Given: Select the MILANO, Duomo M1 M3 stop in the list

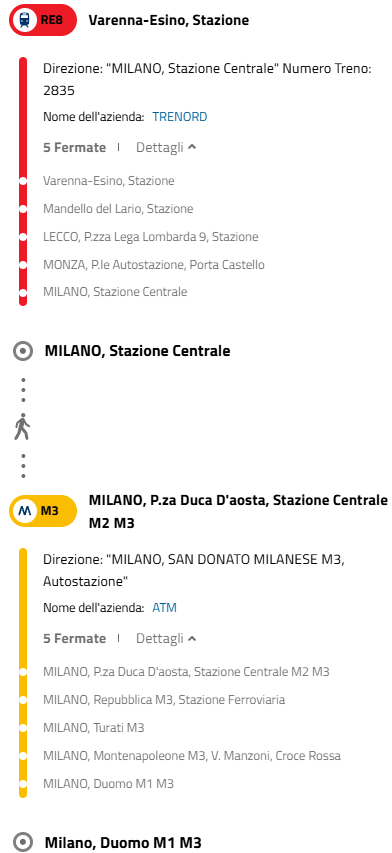Looking at the screenshot, I should coord(108,784).
